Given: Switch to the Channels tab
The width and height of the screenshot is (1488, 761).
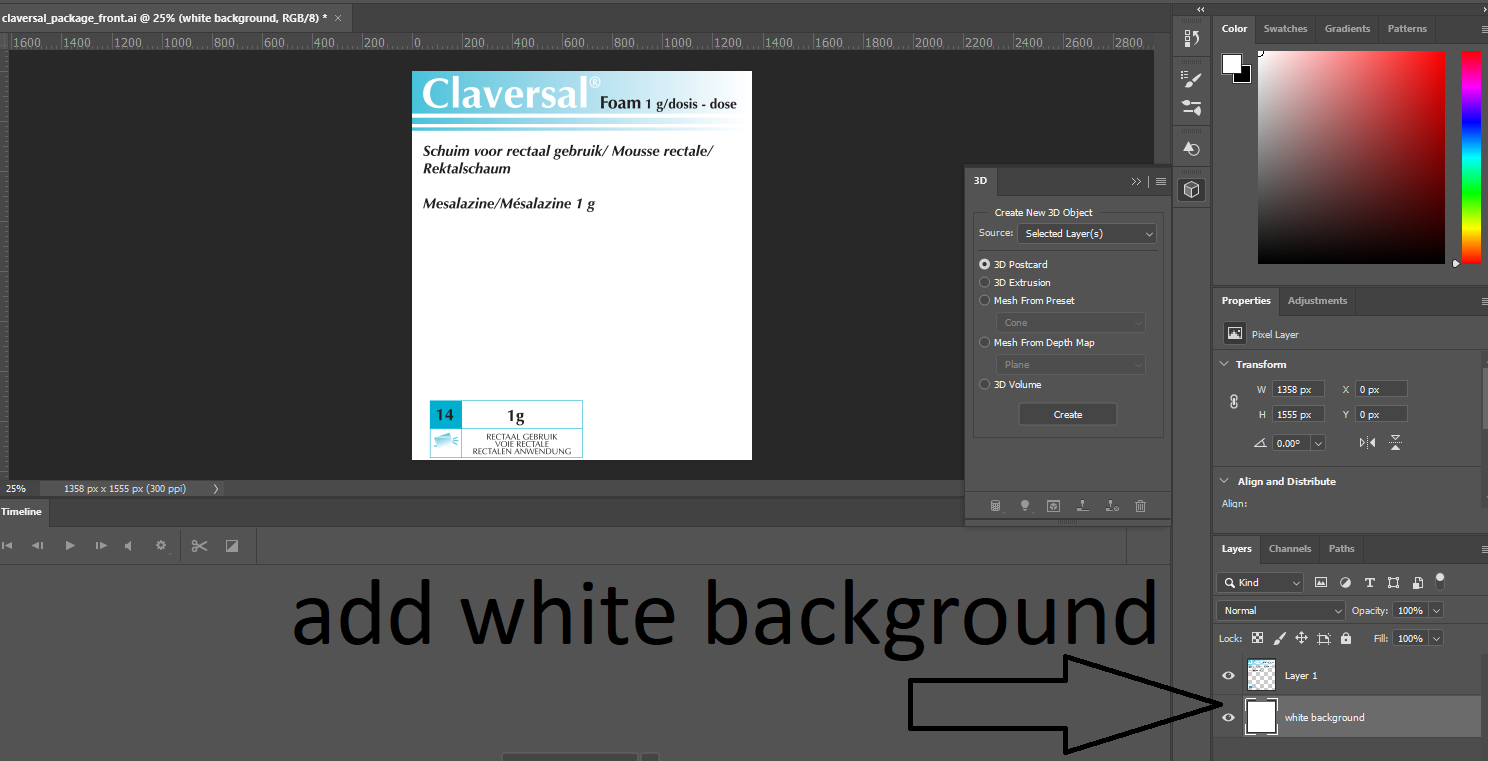Looking at the screenshot, I should click(1290, 548).
